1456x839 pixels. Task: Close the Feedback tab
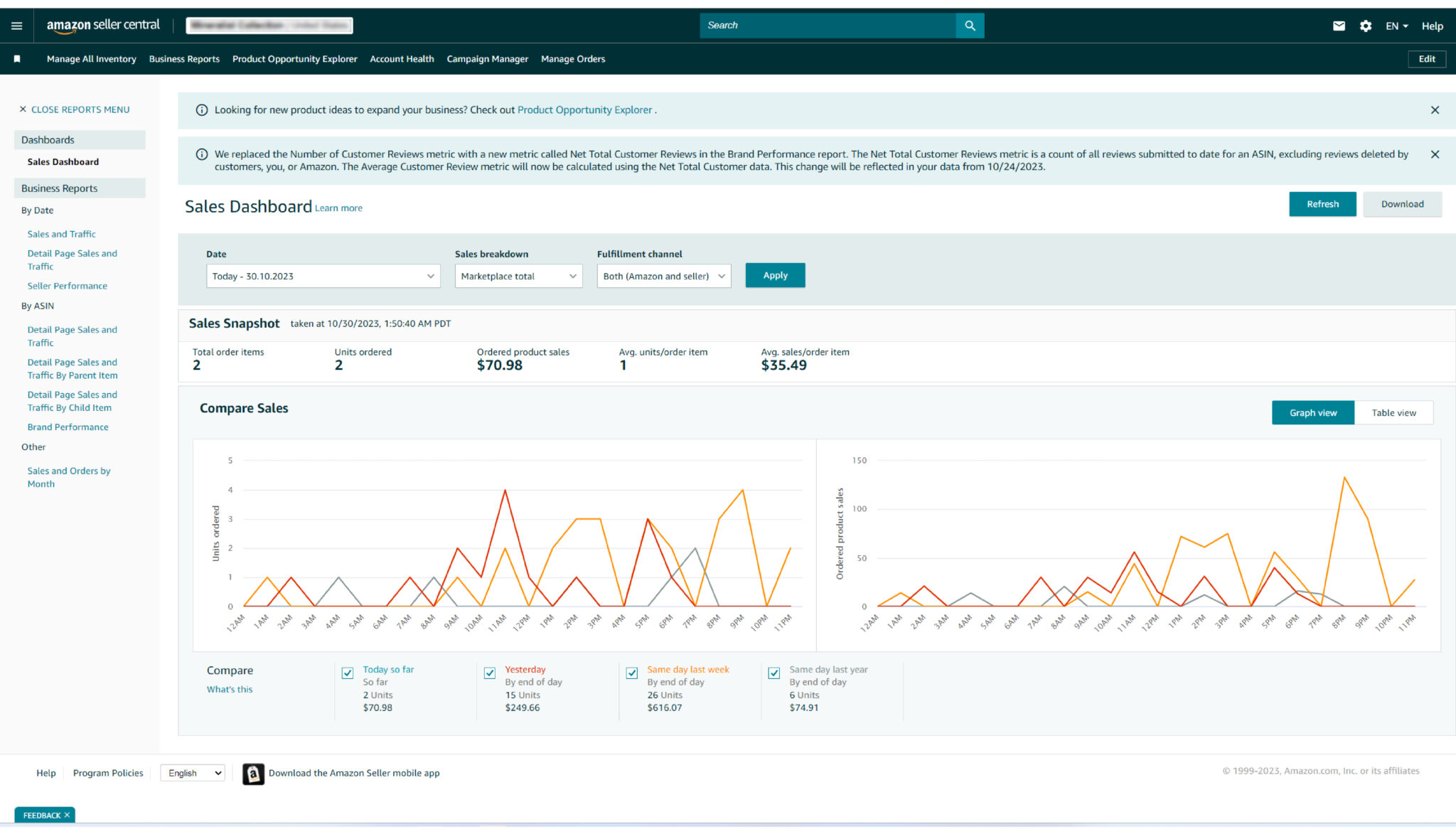67,815
